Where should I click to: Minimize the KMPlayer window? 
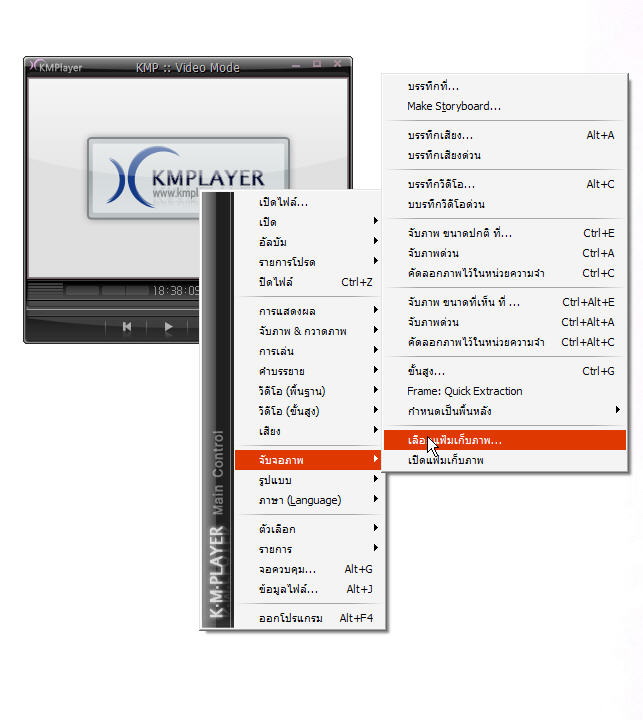pos(296,65)
